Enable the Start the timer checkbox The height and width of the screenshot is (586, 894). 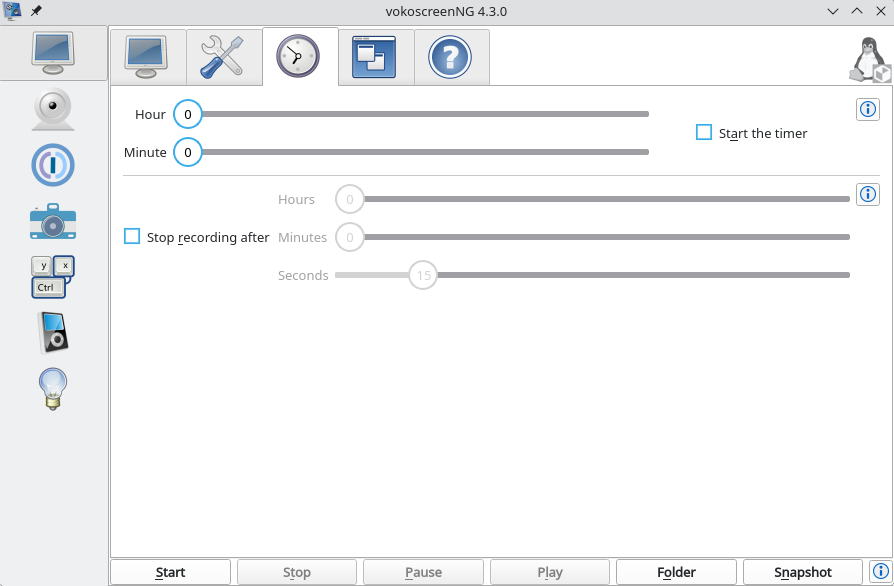(x=703, y=132)
